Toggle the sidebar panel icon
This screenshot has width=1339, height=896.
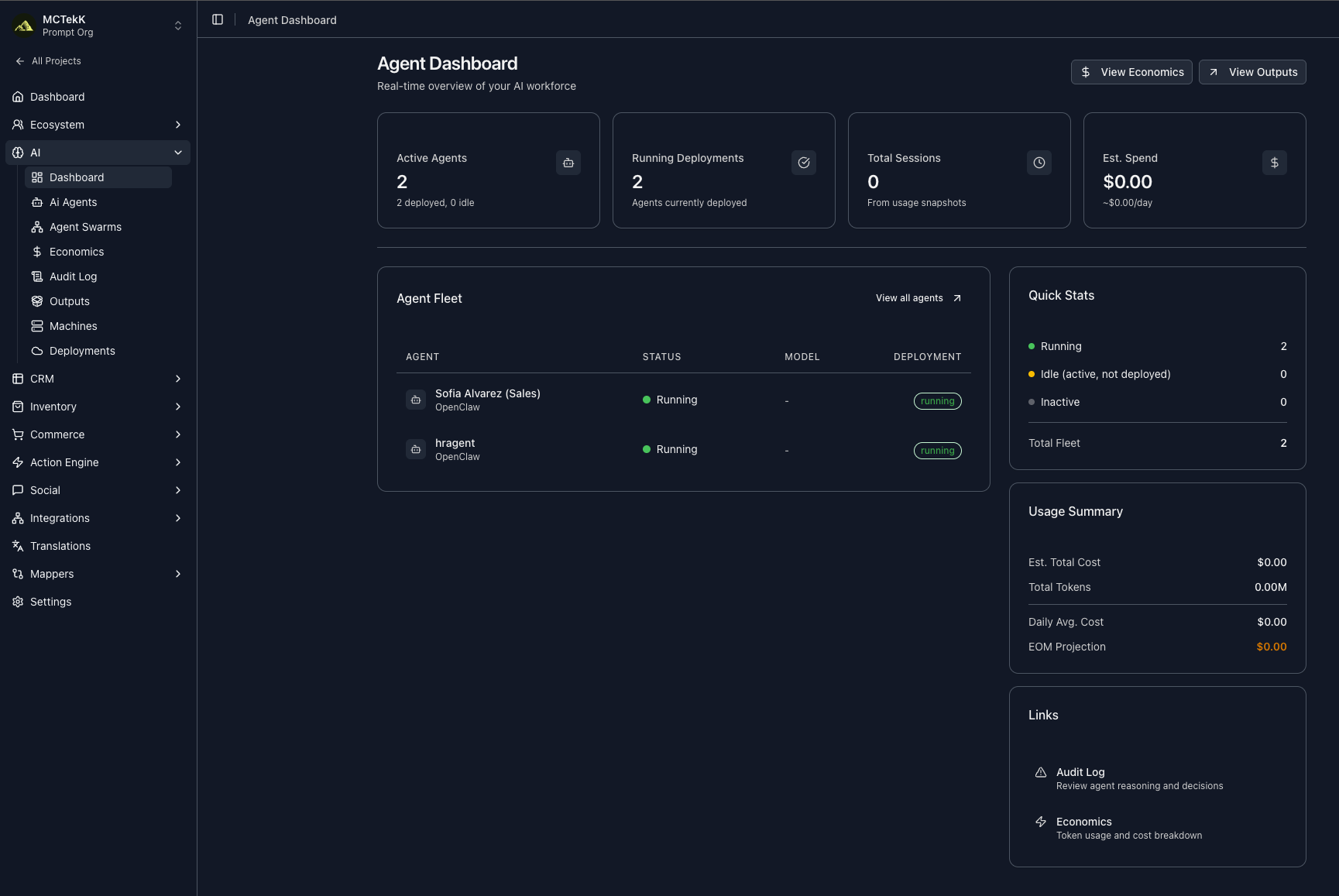click(218, 19)
